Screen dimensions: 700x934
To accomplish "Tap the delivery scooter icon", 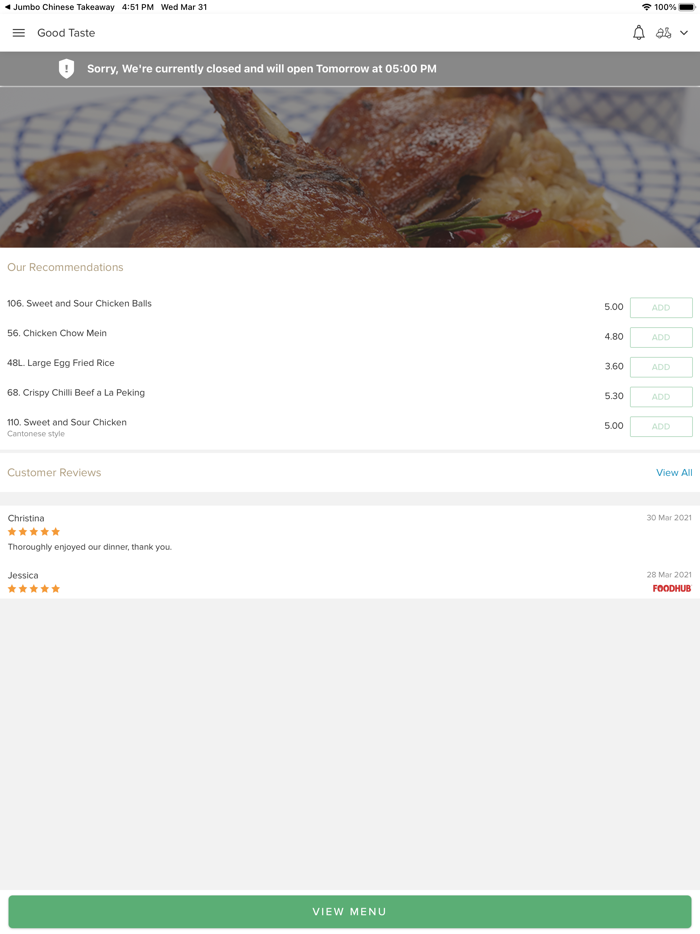I will 663,33.
